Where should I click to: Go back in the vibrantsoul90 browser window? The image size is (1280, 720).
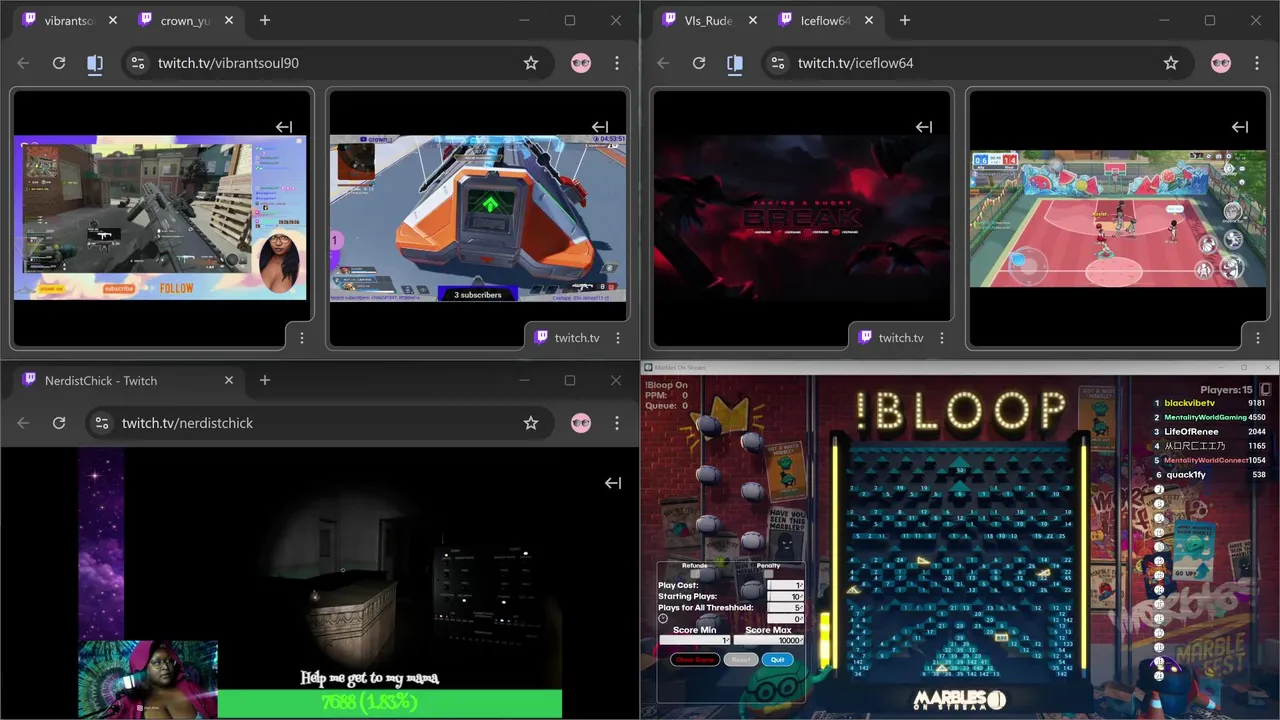coord(23,63)
